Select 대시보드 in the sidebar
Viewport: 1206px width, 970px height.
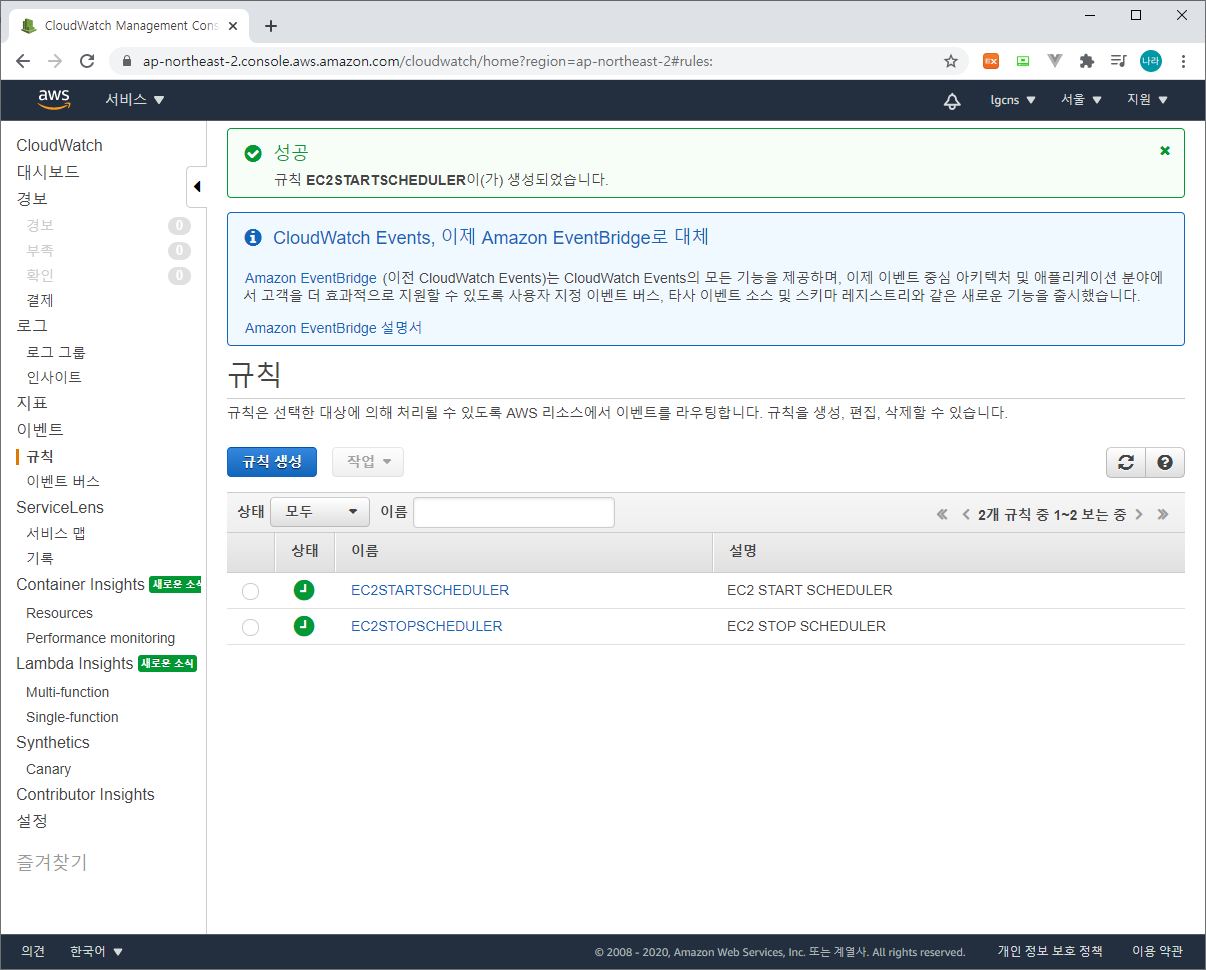(48, 172)
